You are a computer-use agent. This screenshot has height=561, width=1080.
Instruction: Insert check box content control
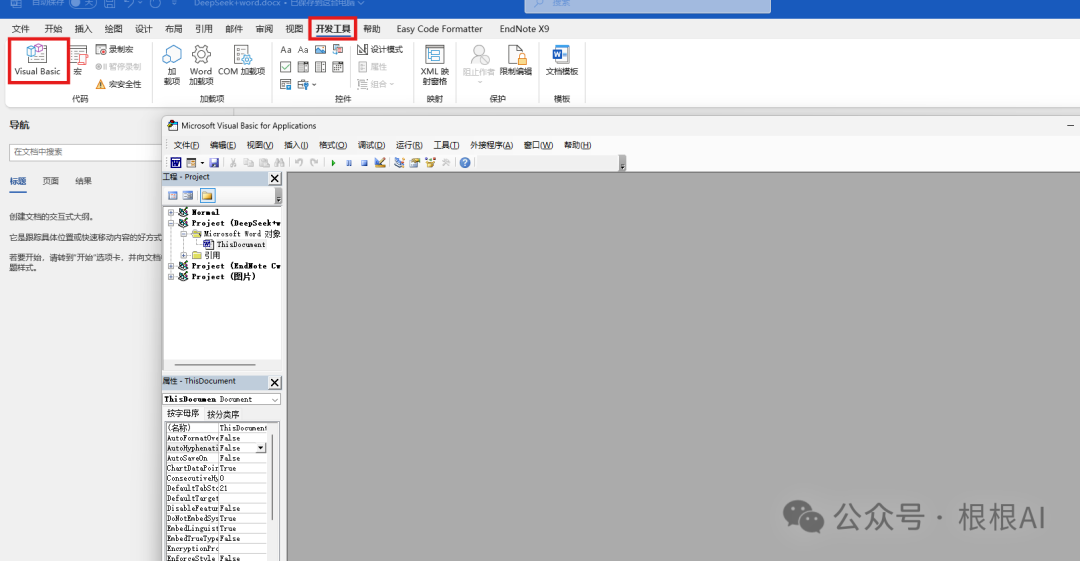click(286, 67)
